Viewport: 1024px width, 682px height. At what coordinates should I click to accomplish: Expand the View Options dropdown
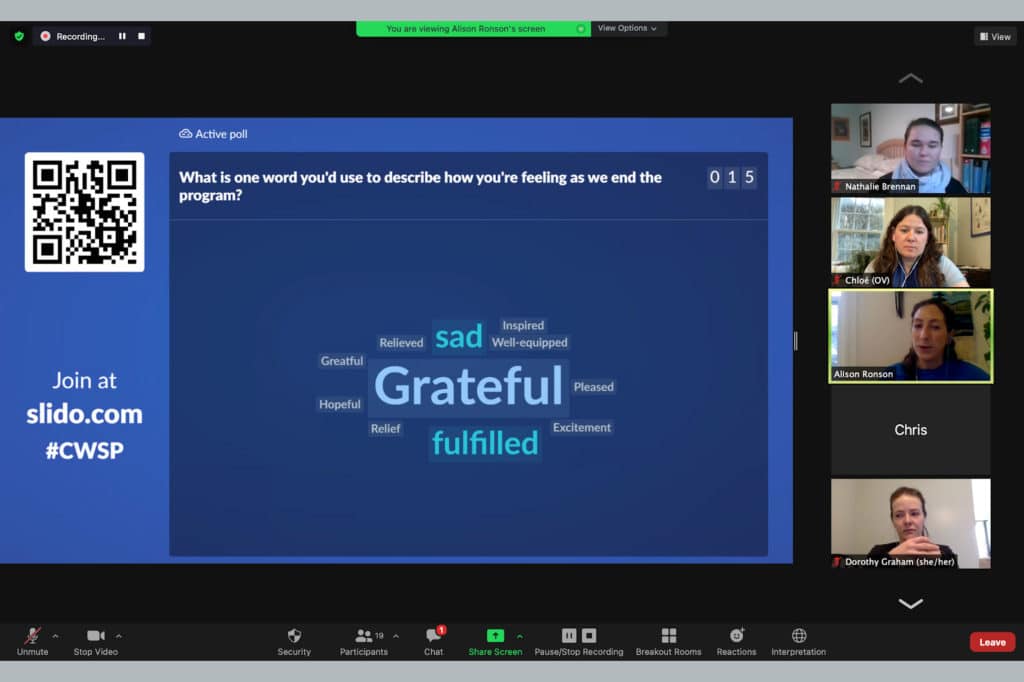(x=627, y=28)
